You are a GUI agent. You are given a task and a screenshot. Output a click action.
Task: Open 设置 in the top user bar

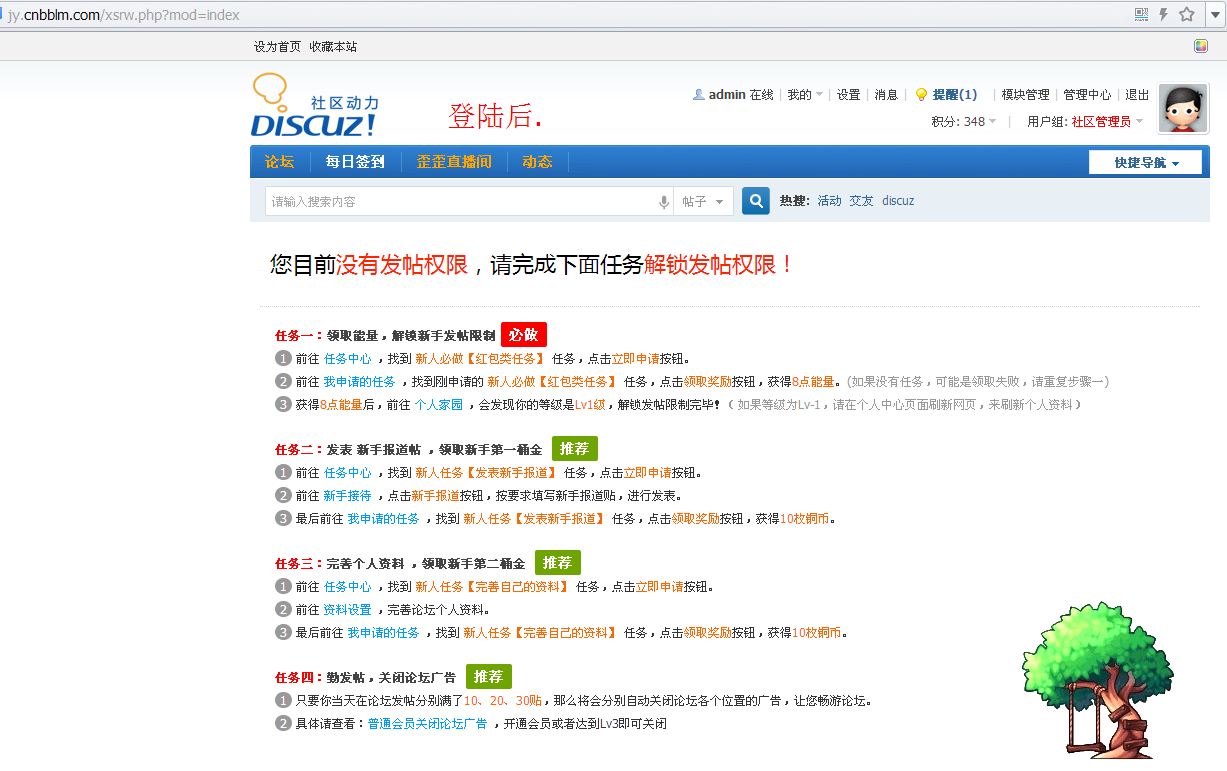click(x=849, y=95)
